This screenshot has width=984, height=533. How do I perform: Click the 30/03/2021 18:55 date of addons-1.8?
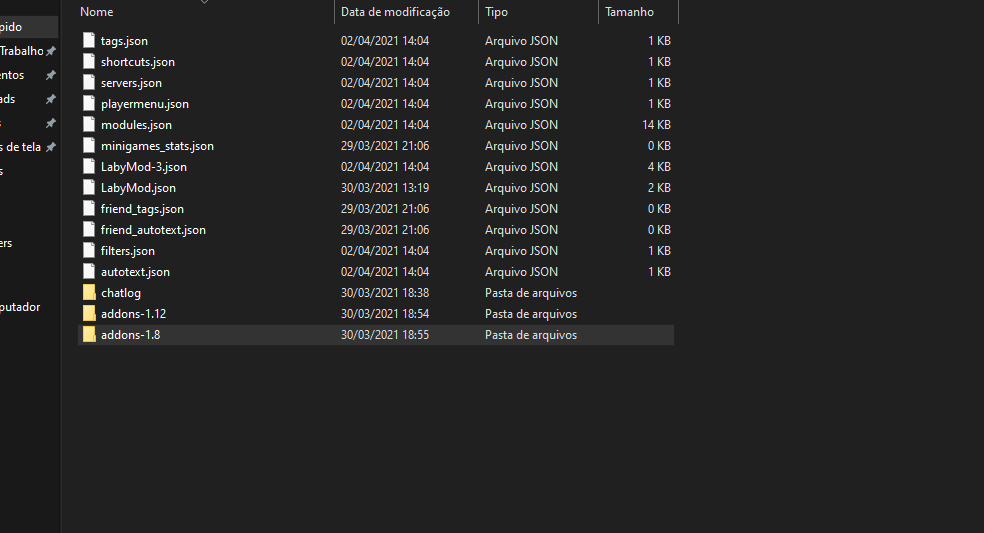point(385,335)
